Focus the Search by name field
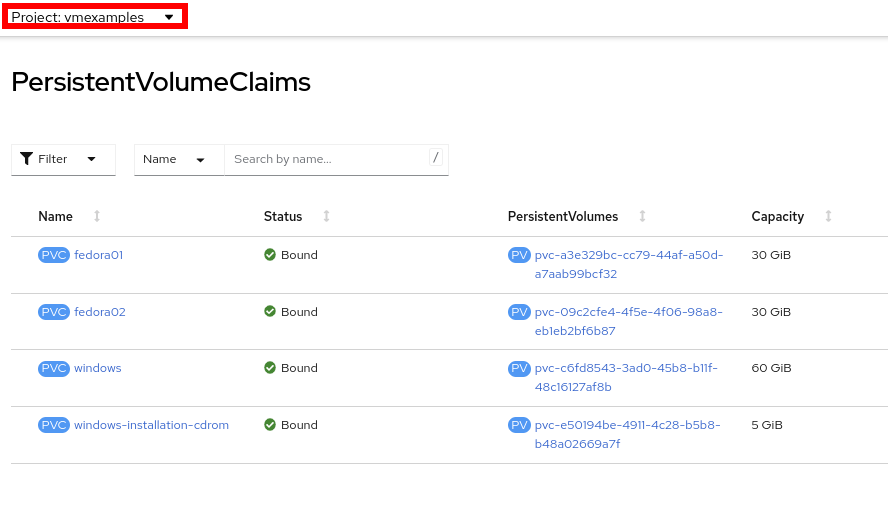Screen dimensions: 888x515 [x=325, y=159]
